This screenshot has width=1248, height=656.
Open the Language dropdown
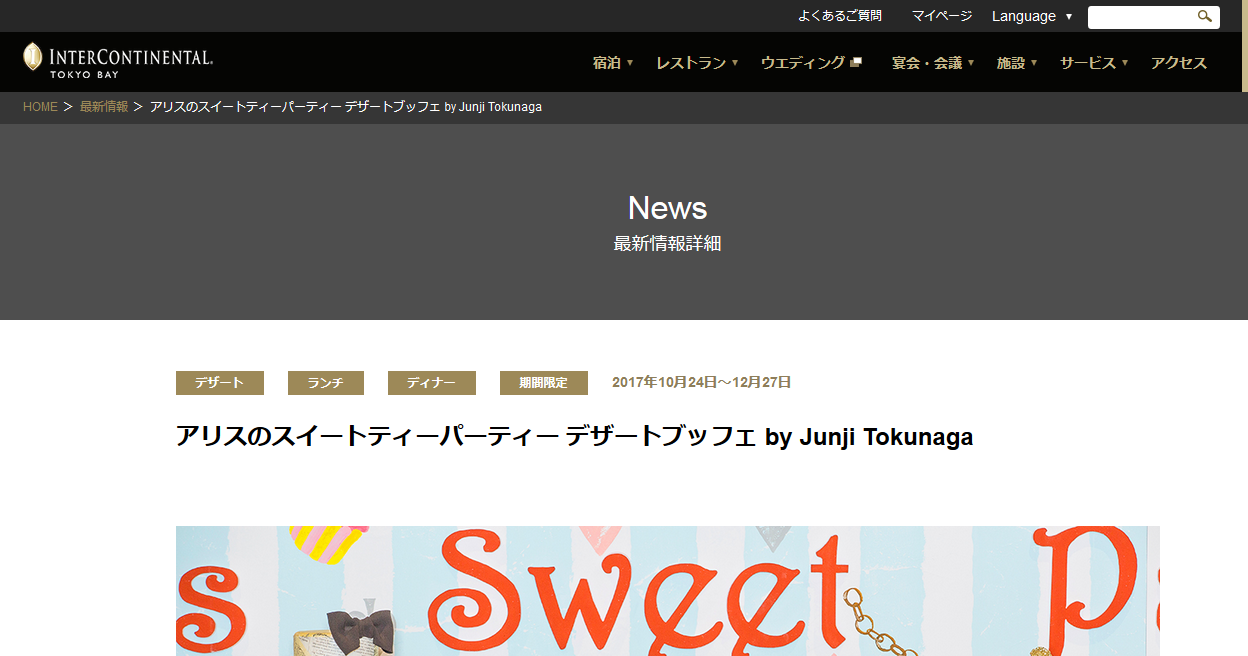click(x=1031, y=16)
